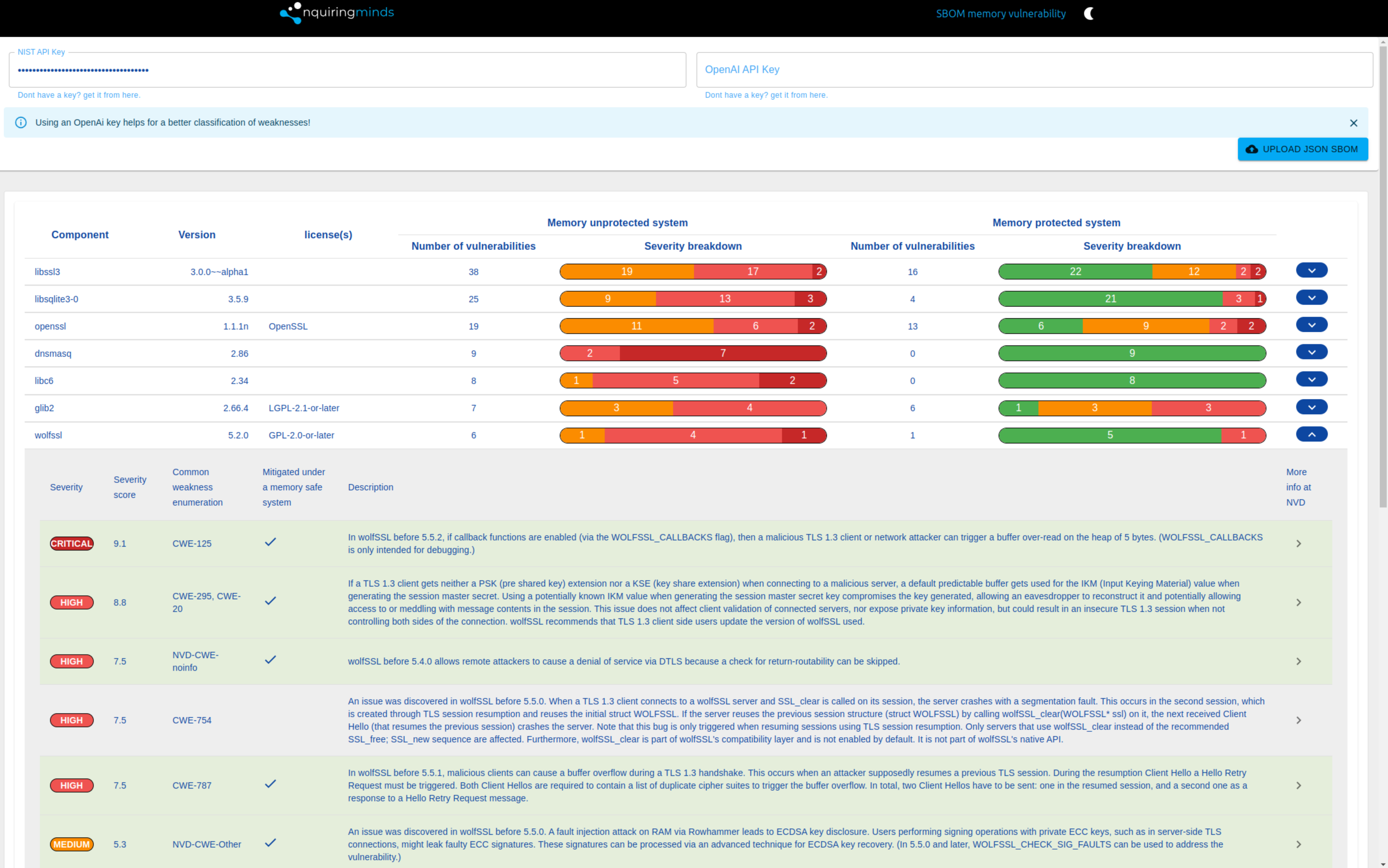The width and height of the screenshot is (1388, 868).
Task: Expand the openssl row details
Action: pyautogui.click(x=1312, y=325)
